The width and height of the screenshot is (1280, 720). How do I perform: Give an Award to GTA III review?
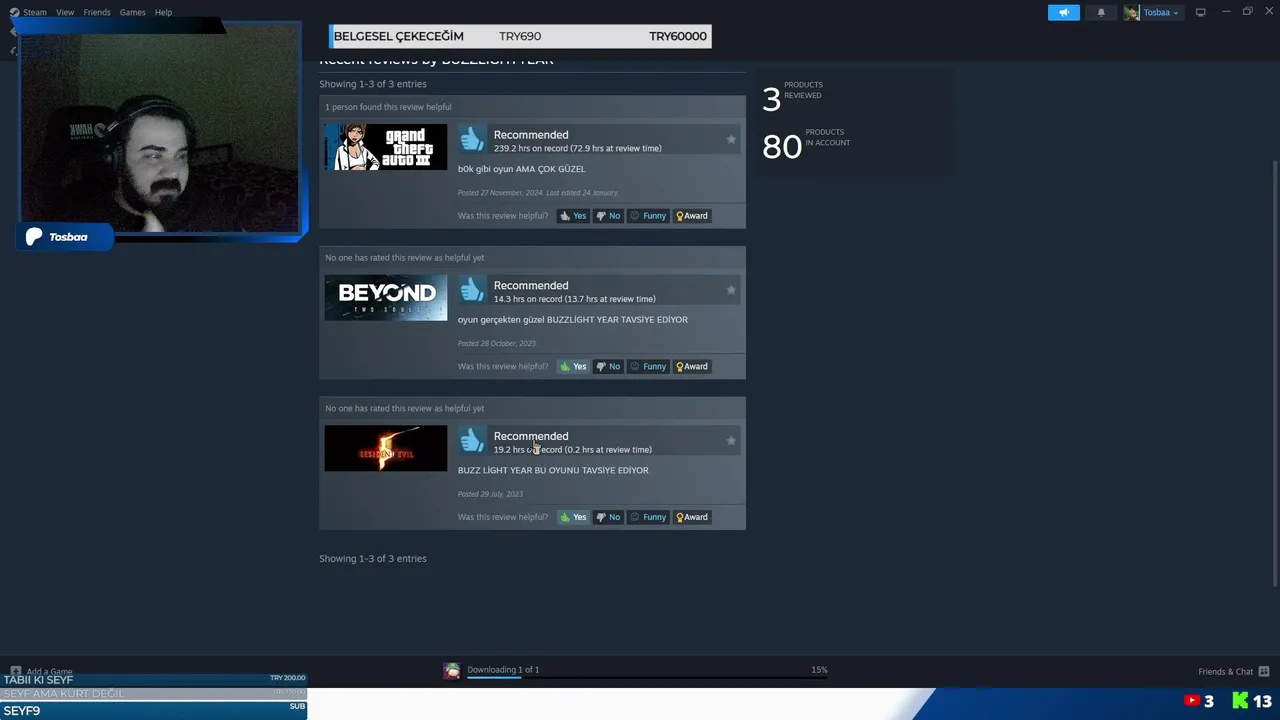[x=692, y=216]
